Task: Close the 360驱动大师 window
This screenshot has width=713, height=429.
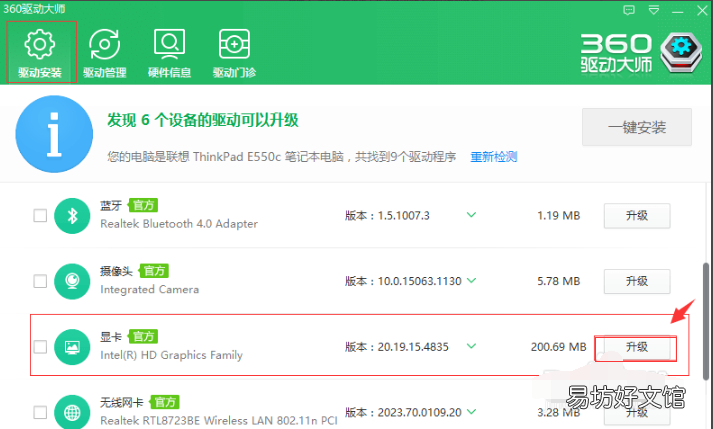Action: tap(702, 10)
